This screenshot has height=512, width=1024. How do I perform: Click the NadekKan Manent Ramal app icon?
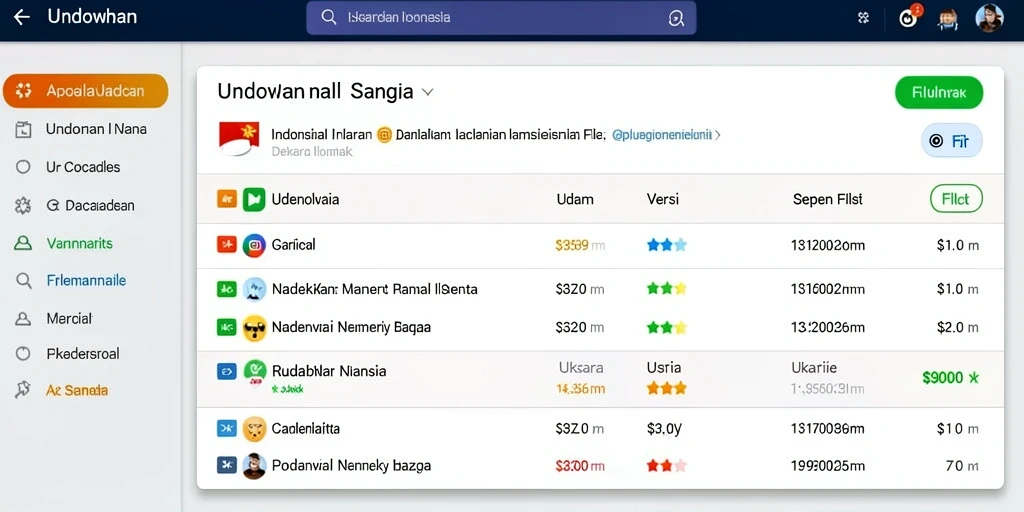[254, 289]
